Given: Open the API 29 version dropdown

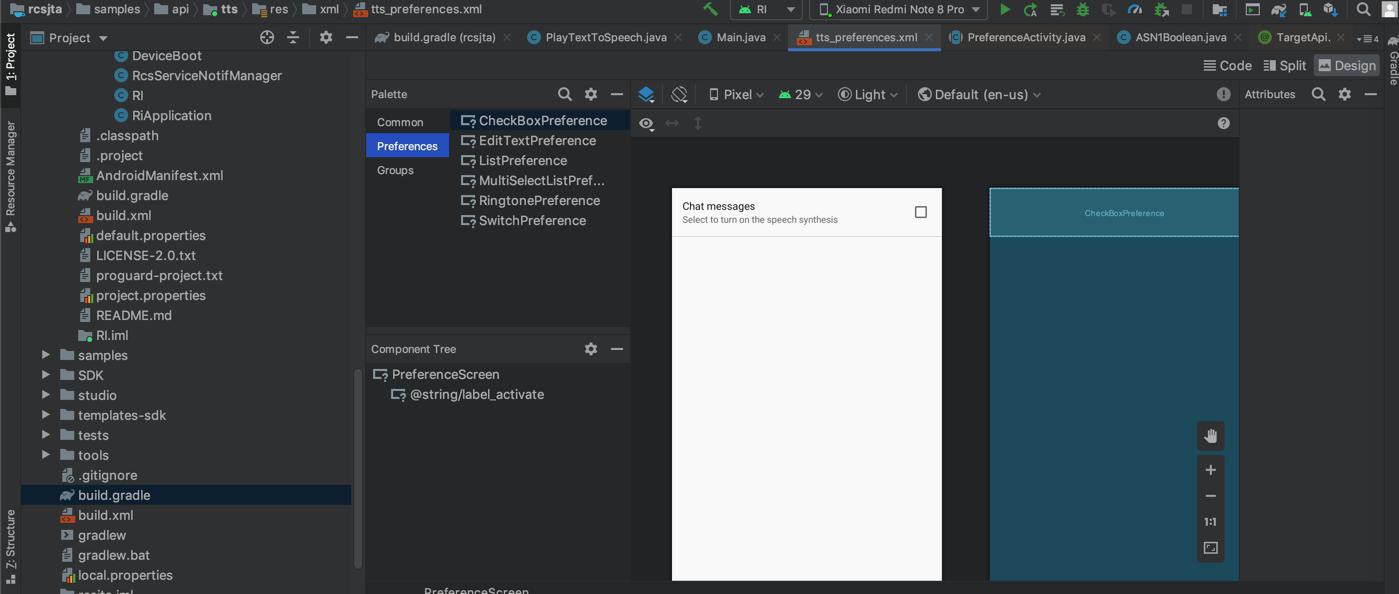Looking at the screenshot, I should [801, 95].
